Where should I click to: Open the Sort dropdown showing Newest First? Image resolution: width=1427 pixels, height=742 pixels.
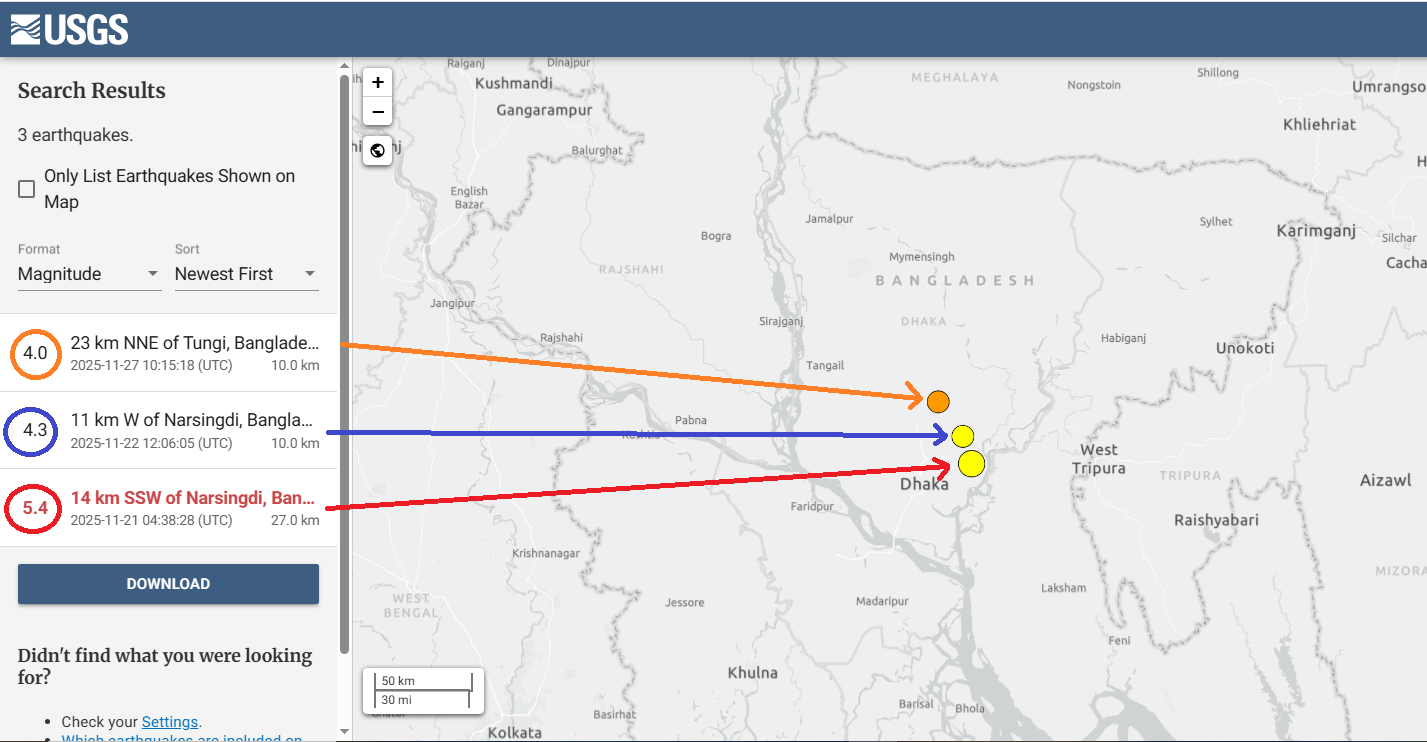coord(245,274)
